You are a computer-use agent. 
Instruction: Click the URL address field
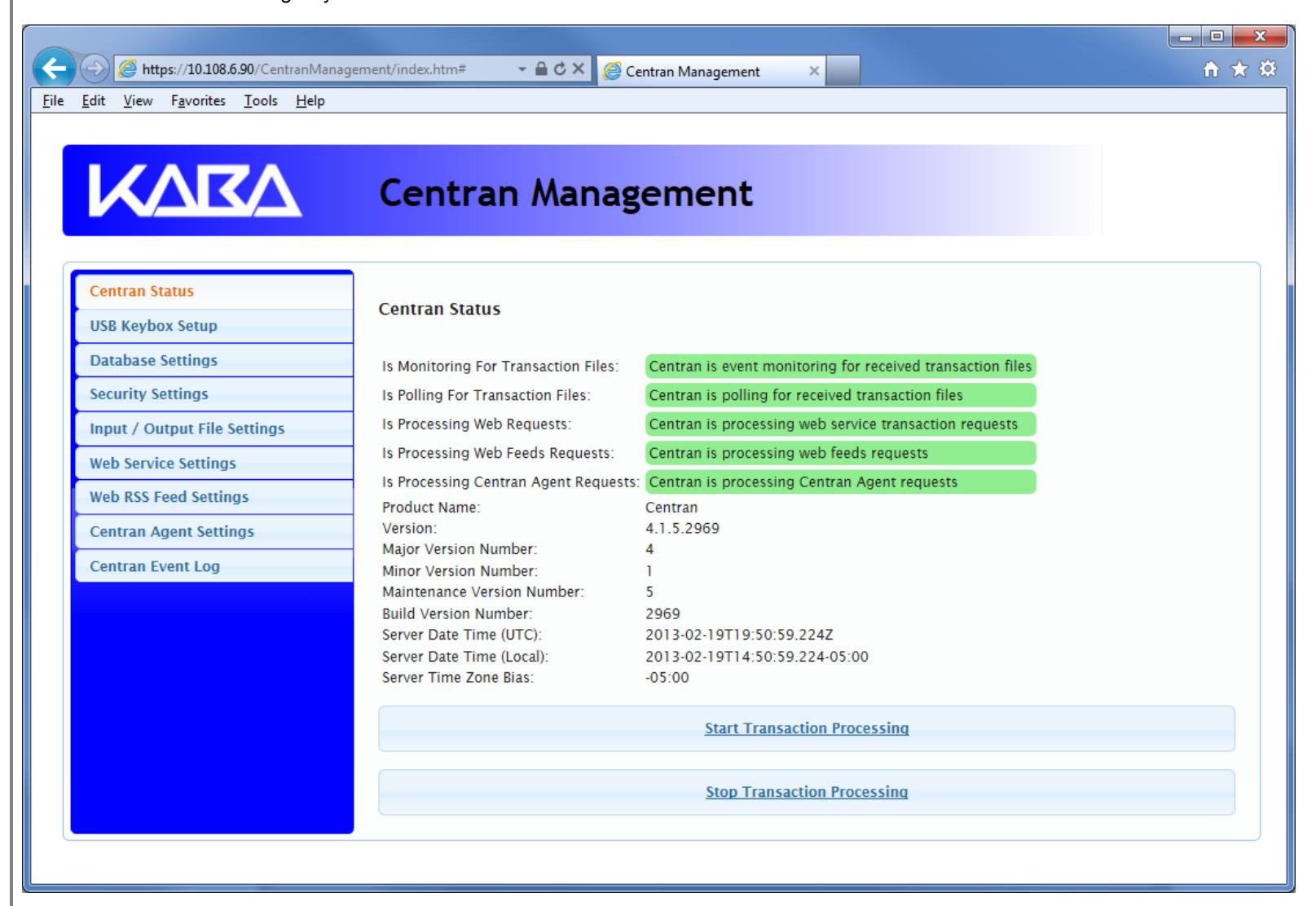coord(314,70)
